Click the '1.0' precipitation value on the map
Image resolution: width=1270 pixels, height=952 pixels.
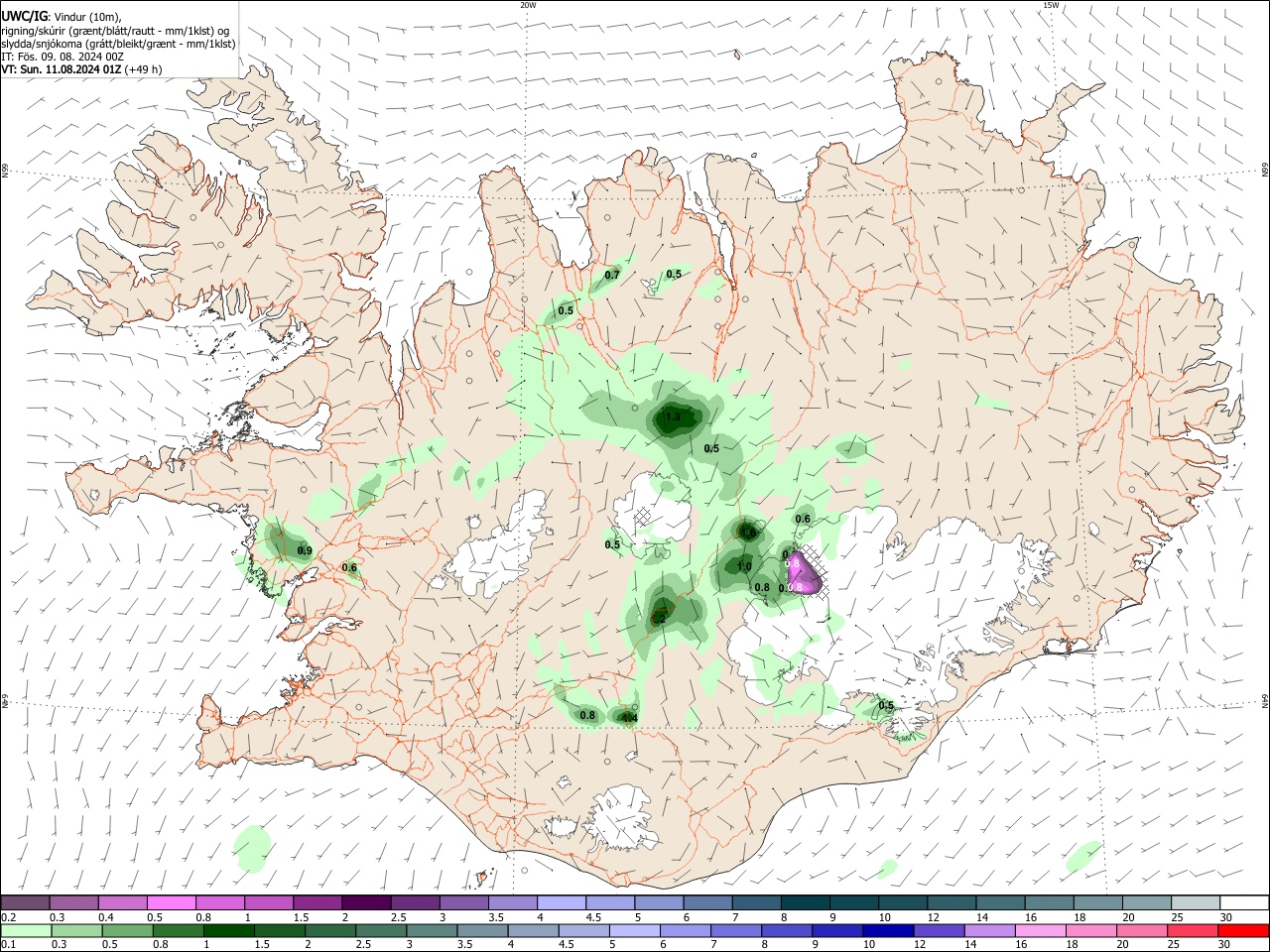click(x=744, y=567)
